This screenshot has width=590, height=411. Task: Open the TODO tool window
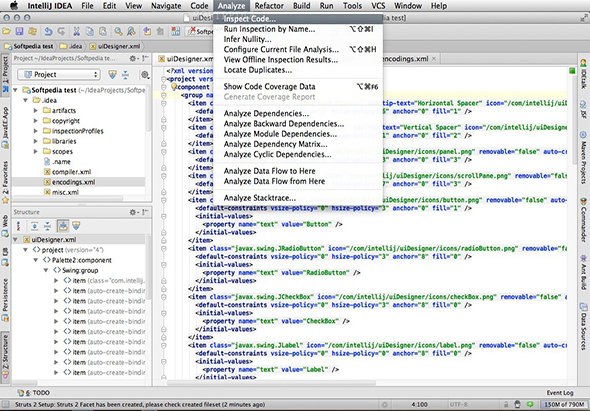pyautogui.click(x=34, y=393)
